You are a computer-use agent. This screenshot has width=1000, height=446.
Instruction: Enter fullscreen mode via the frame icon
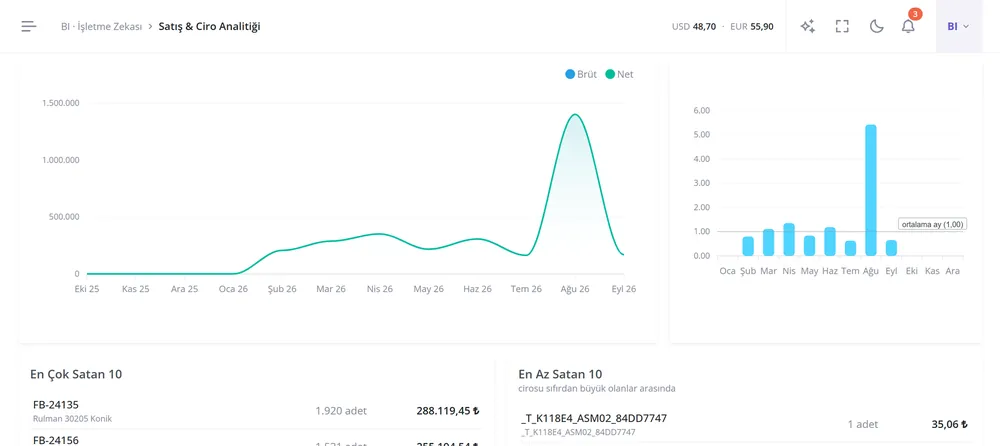point(842,26)
